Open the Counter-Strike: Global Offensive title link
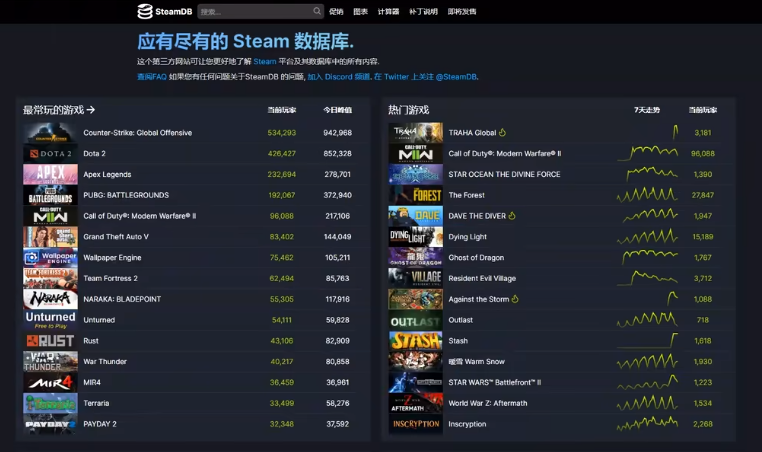Image resolution: width=762 pixels, height=452 pixels. [138, 133]
